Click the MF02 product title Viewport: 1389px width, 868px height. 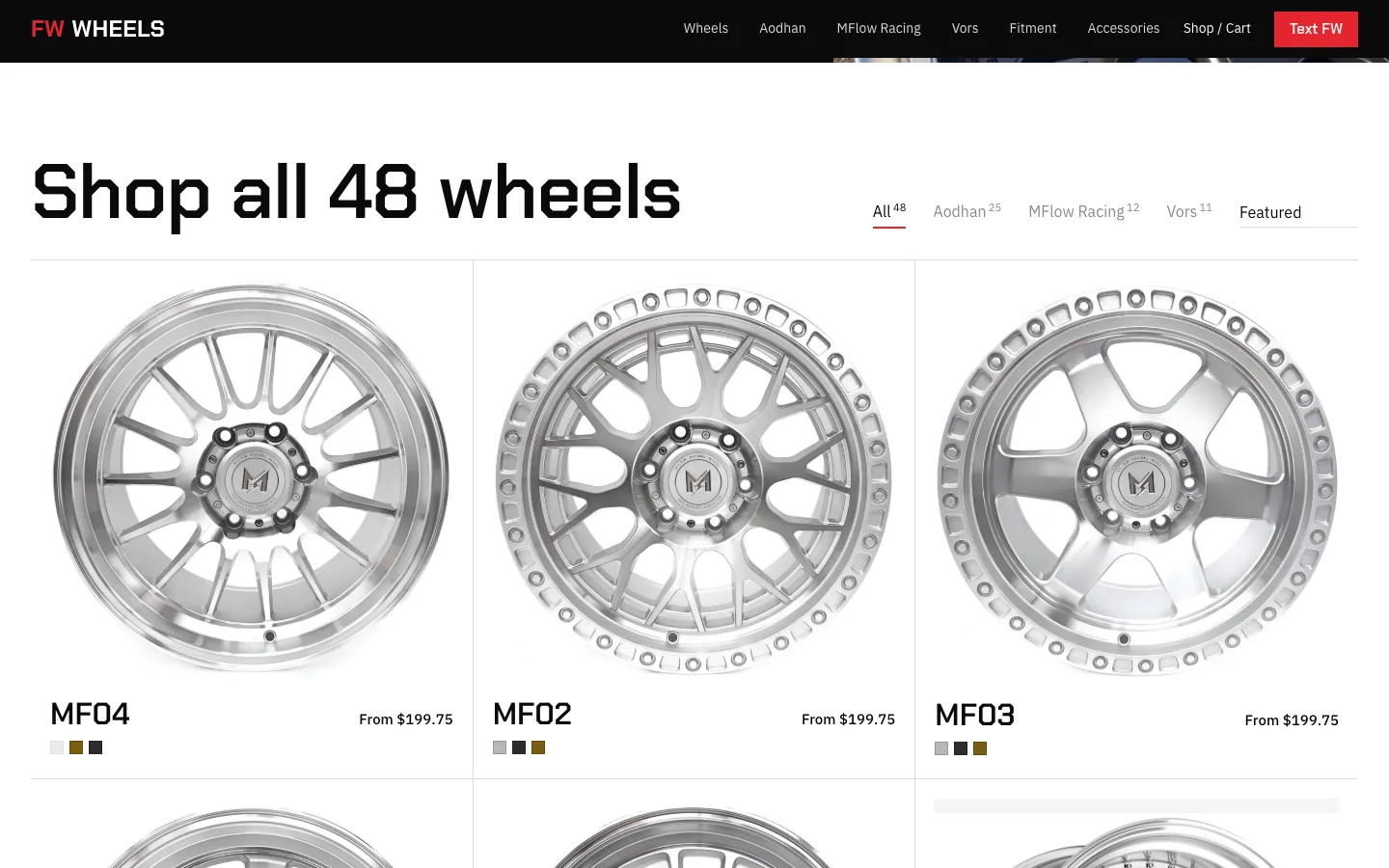(x=532, y=715)
